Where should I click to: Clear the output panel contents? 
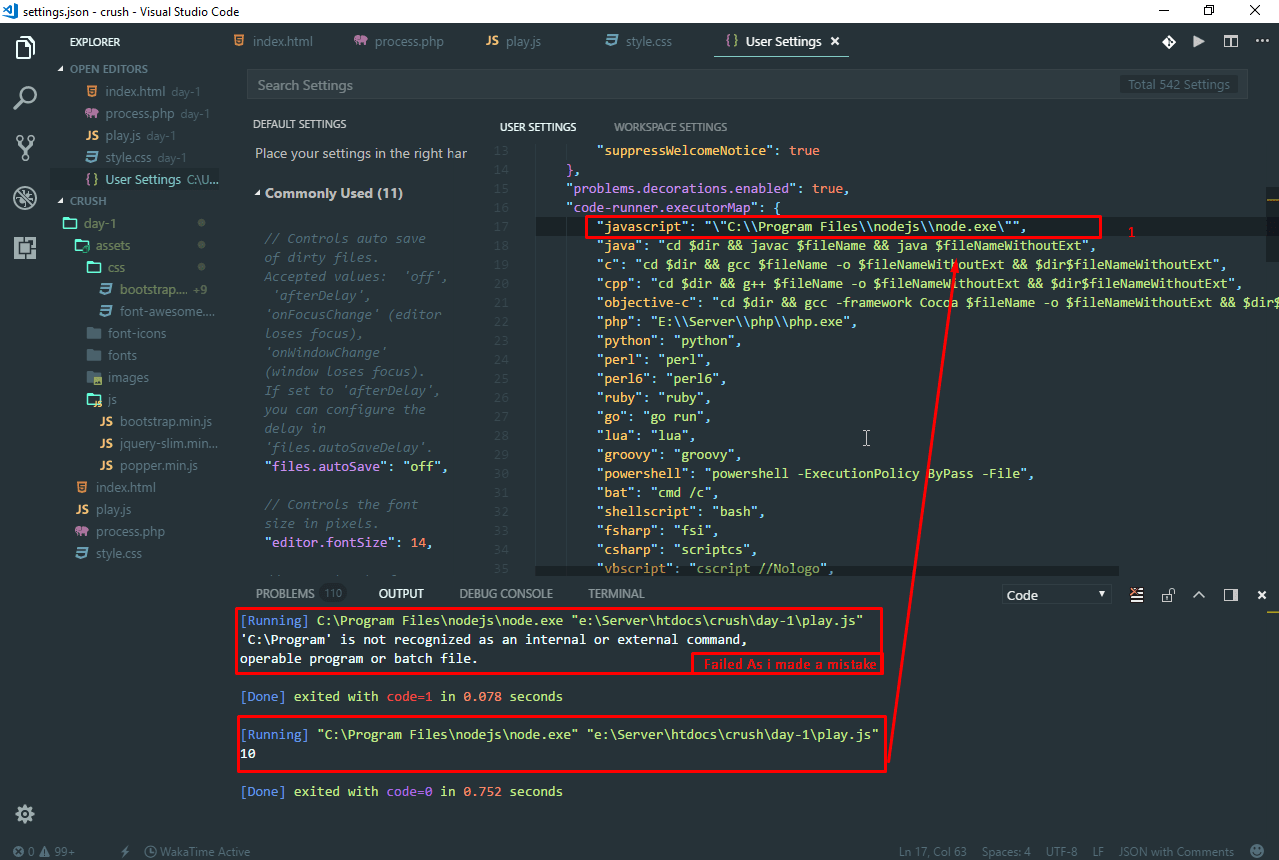1137,595
